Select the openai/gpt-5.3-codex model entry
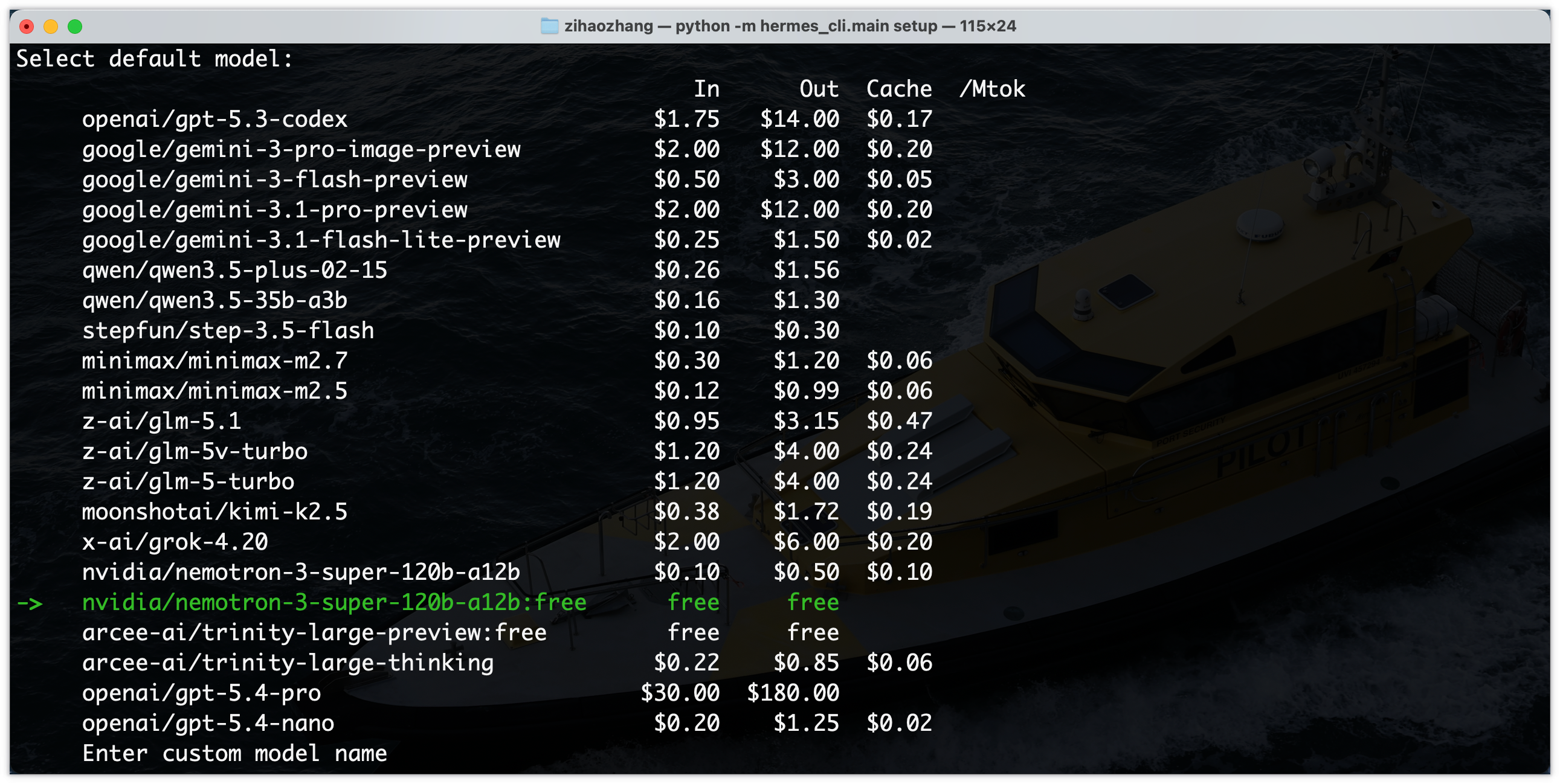The width and height of the screenshot is (1560, 784). [x=214, y=119]
